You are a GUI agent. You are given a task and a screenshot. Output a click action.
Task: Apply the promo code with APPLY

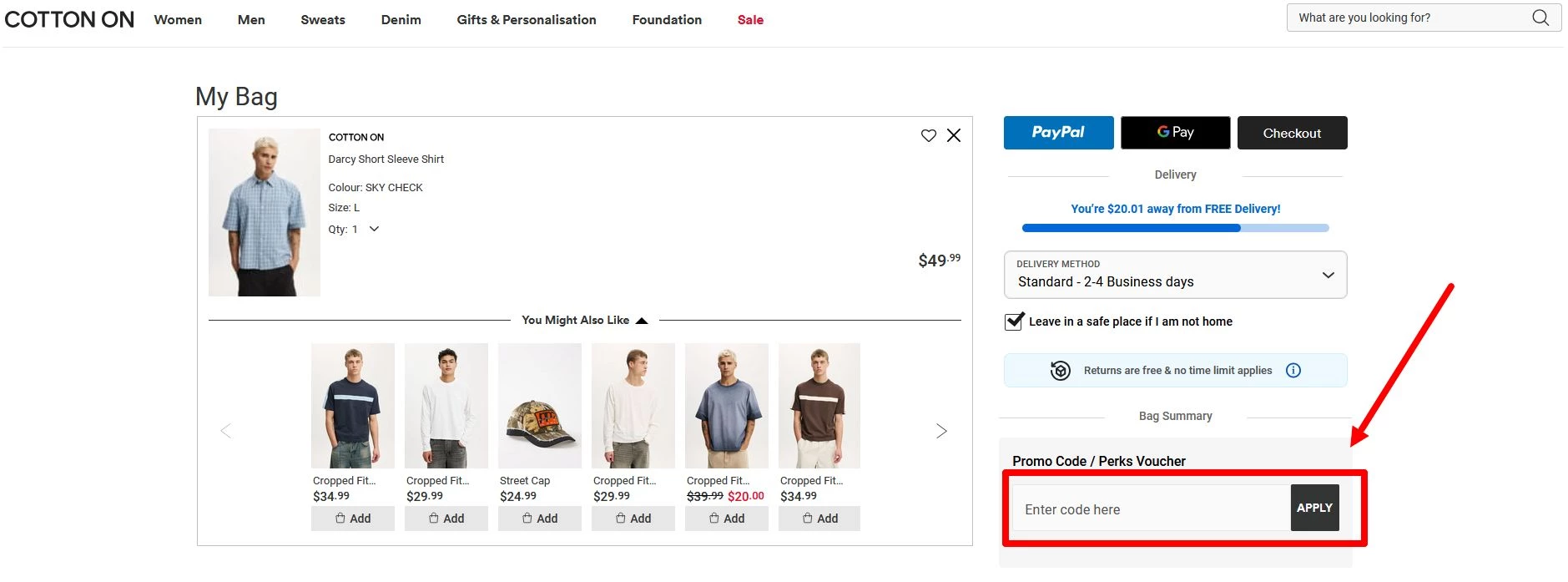pyautogui.click(x=1314, y=508)
